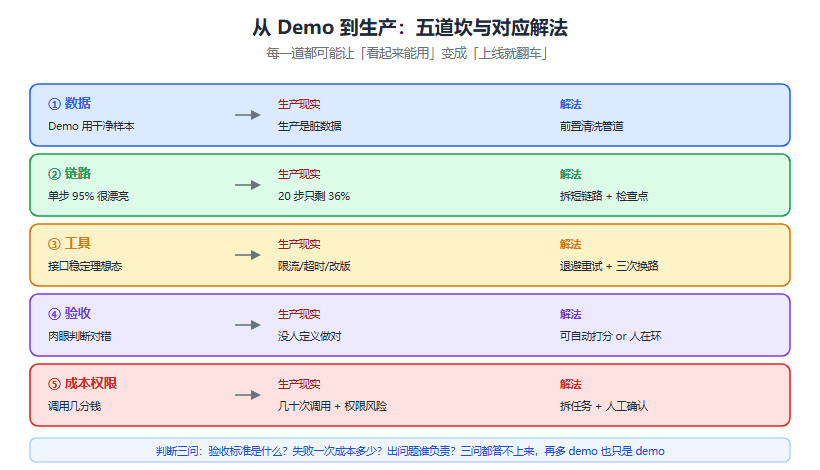
Task: Click the ① 数据 heading
Action: [x=70, y=104]
